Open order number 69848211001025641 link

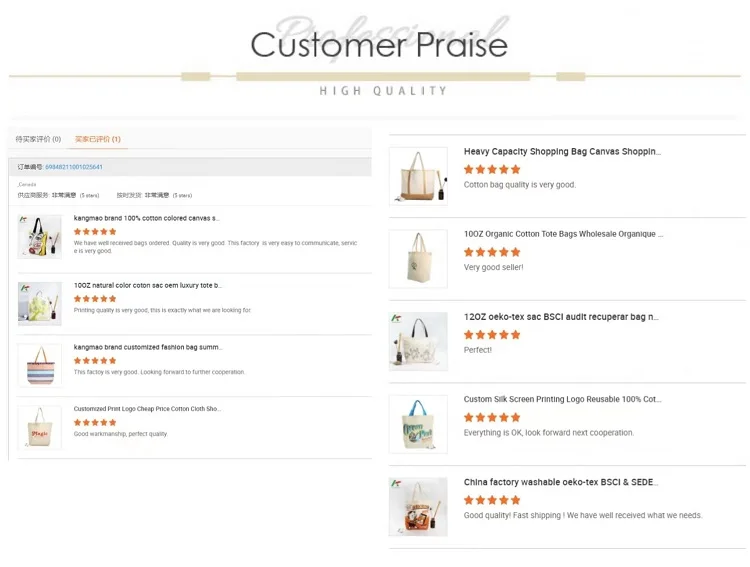coord(74,167)
